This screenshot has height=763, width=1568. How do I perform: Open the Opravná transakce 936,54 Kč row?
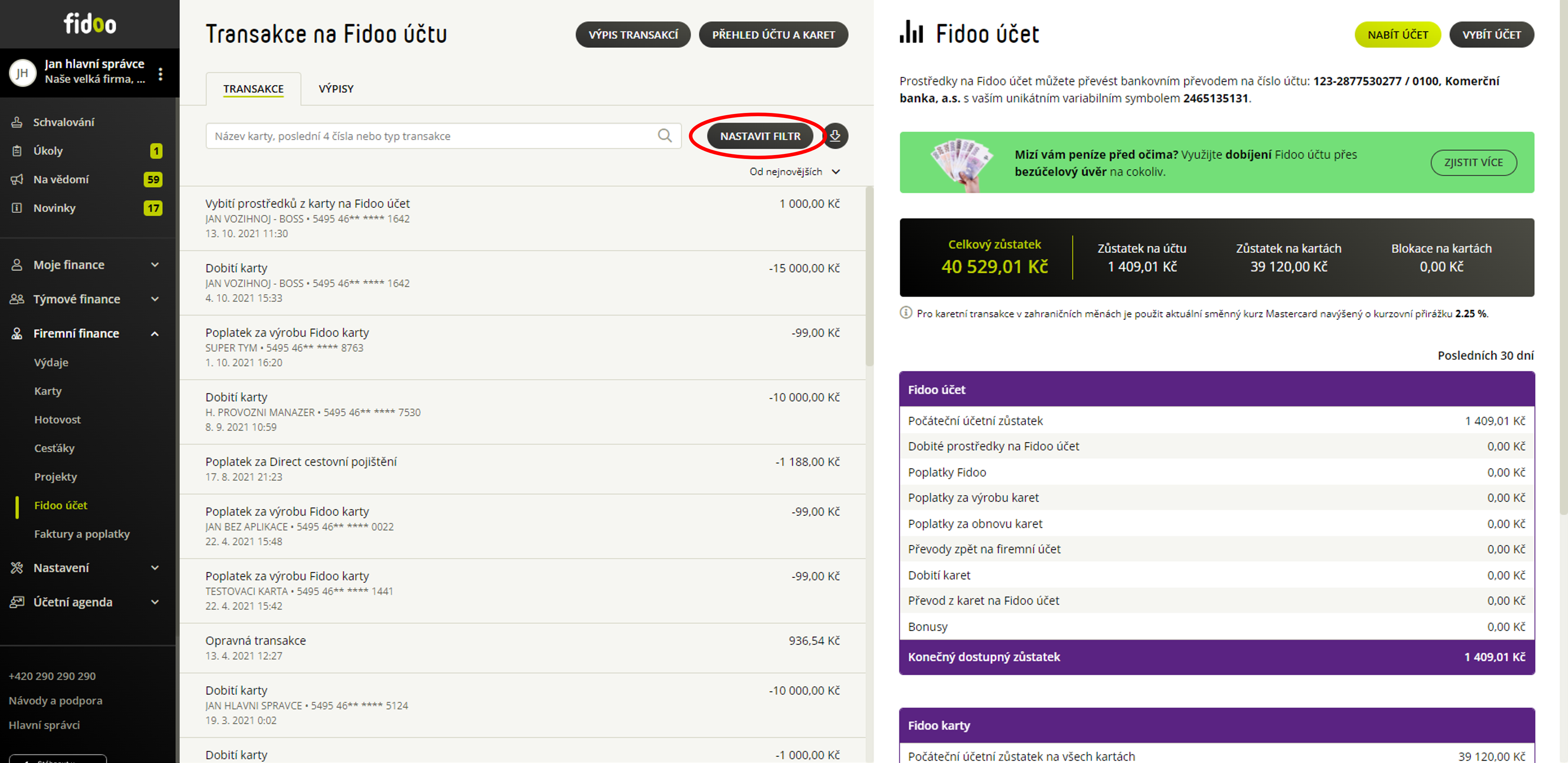point(523,648)
